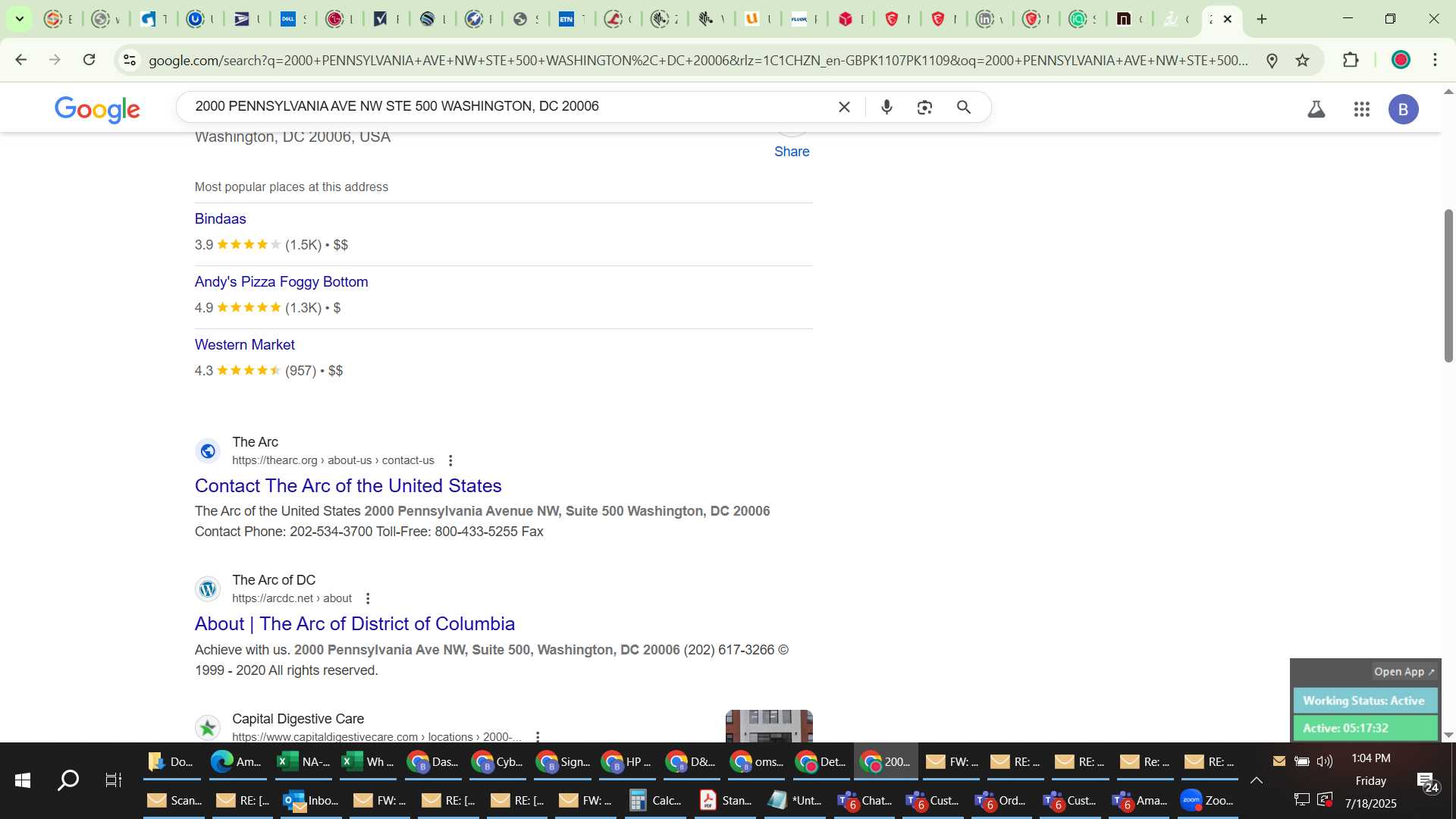Open Calculator from taskbar
This screenshot has width=1456, height=819.
pos(656,801)
